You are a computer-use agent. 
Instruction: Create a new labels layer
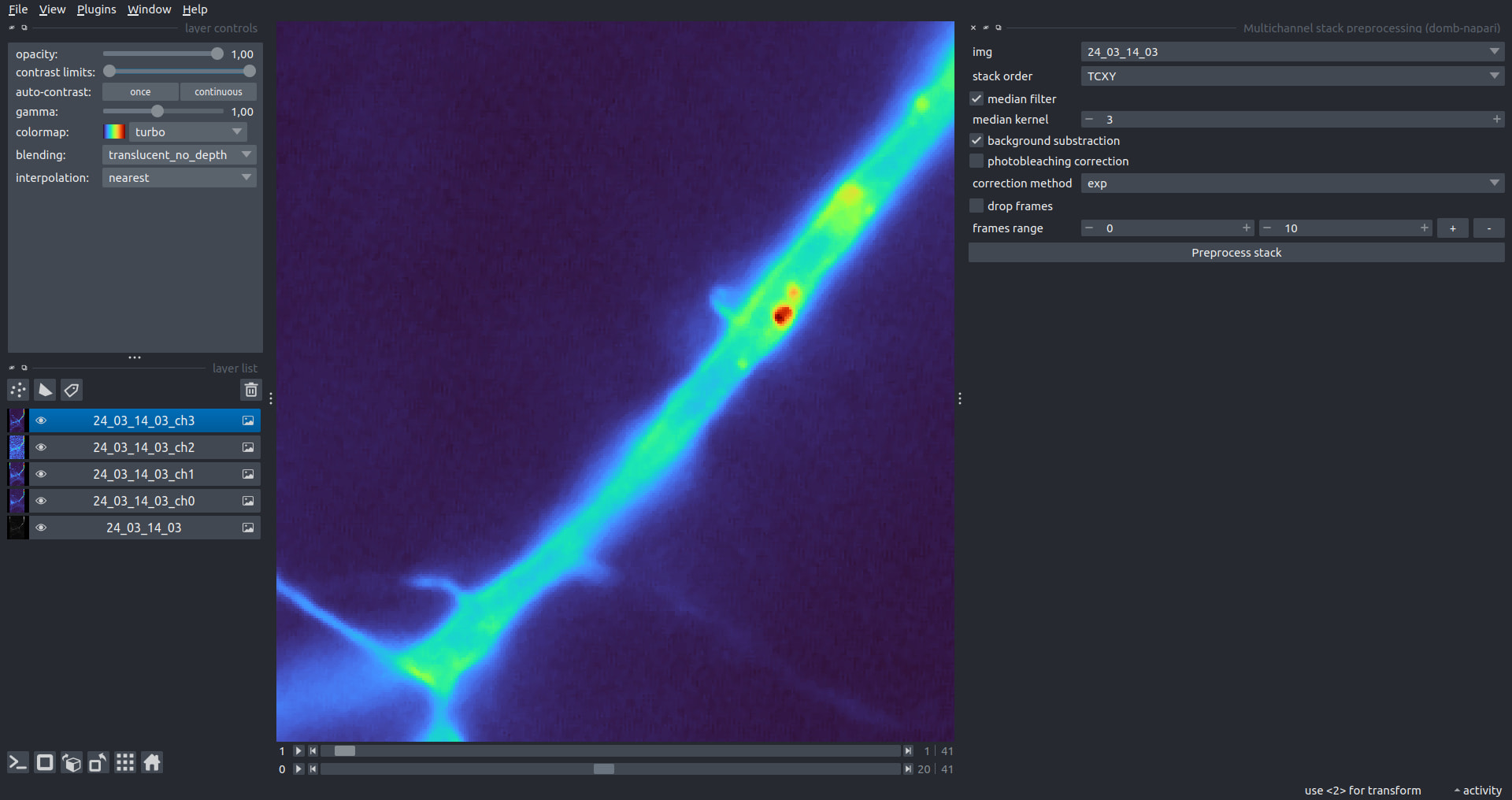(72, 390)
